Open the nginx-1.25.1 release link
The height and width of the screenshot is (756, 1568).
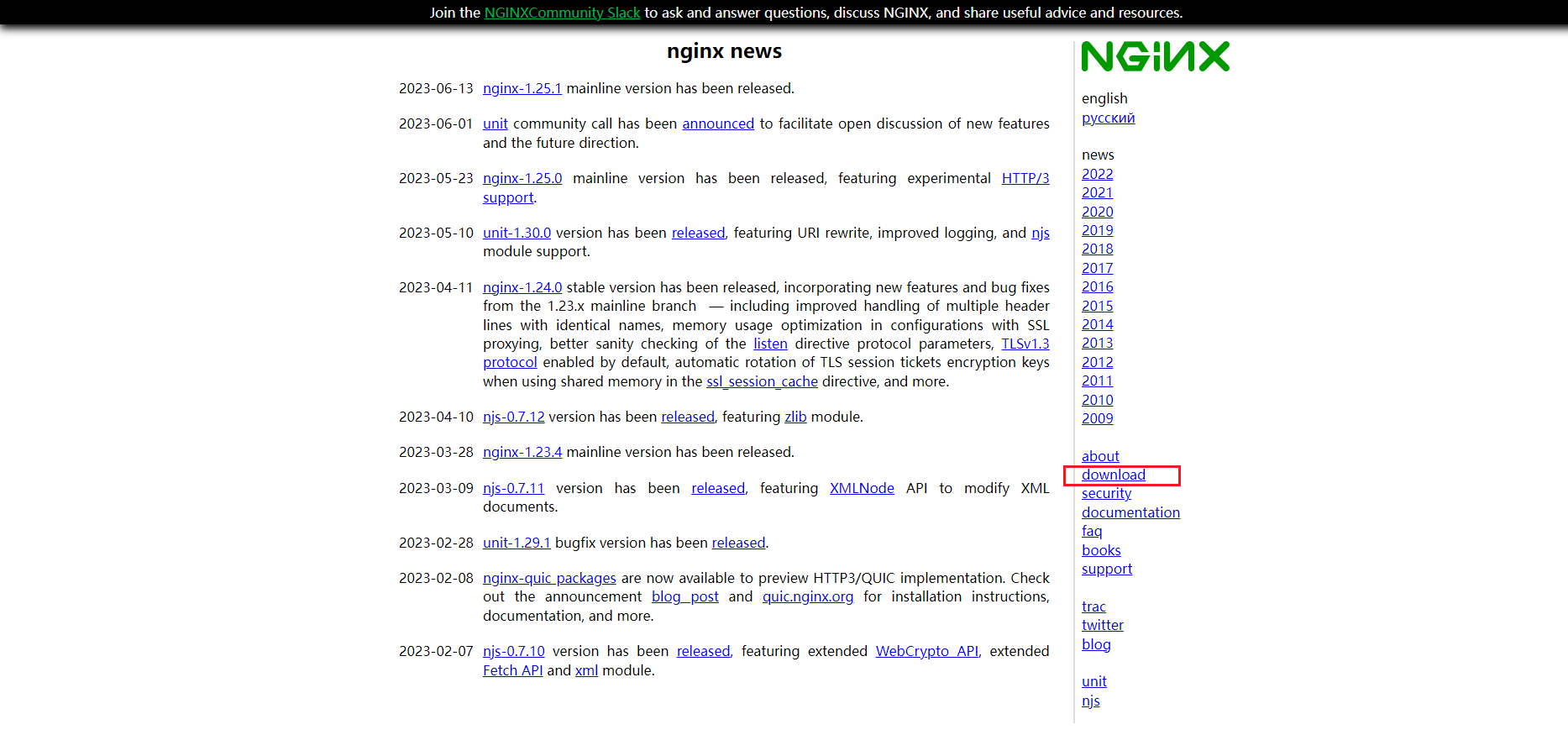[522, 88]
